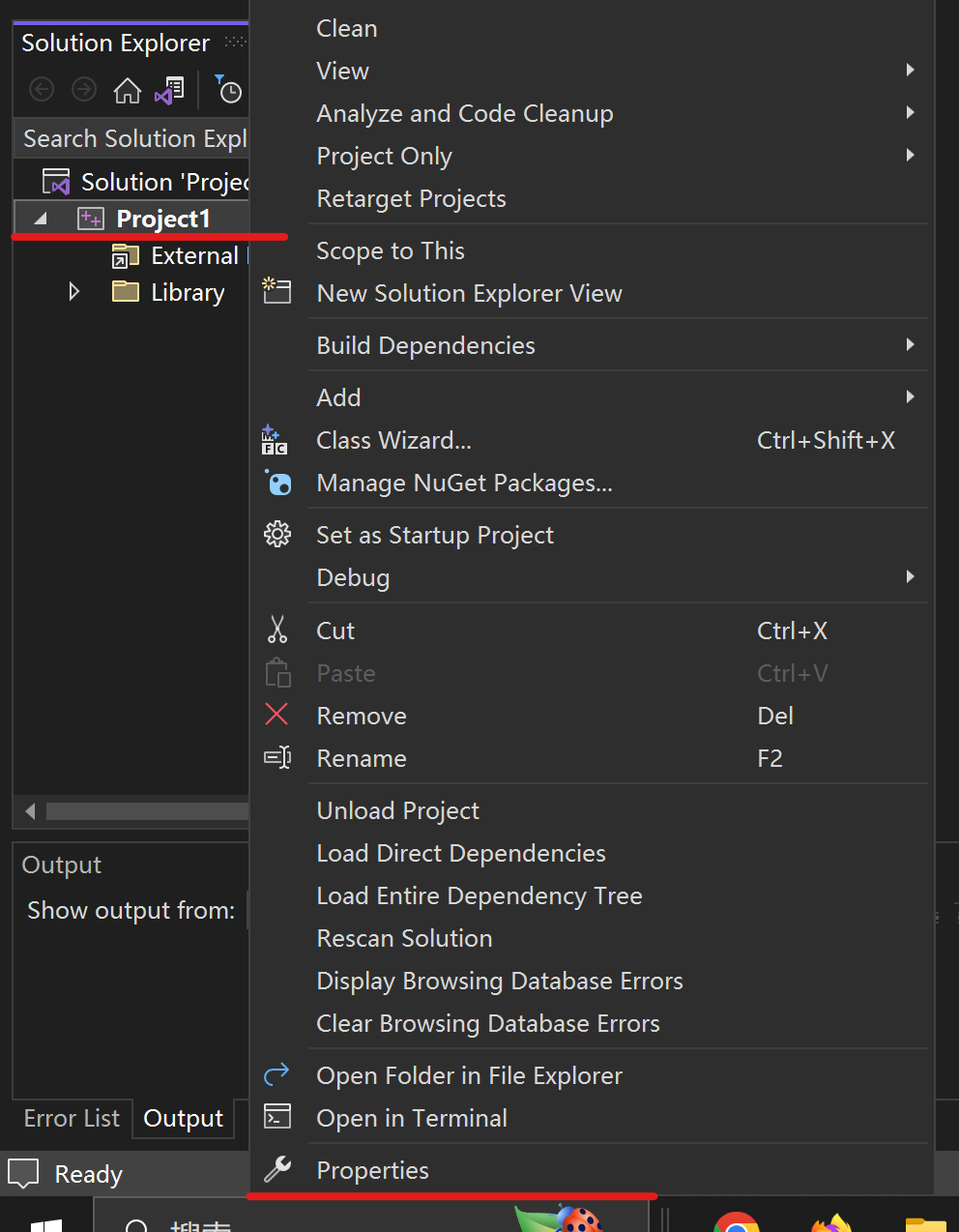This screenshot has width=959, height=1232.
Task: Click the Home icon in Solution Explorer
Action: 128,90
